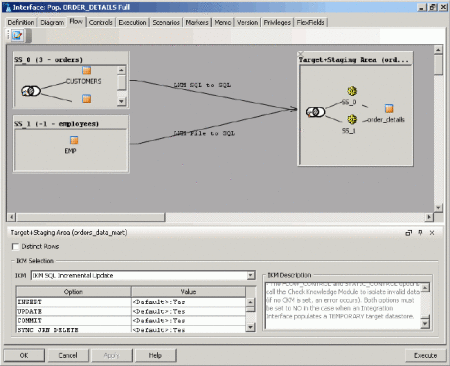Open the IKM selection dropdown

click(251, 275)
